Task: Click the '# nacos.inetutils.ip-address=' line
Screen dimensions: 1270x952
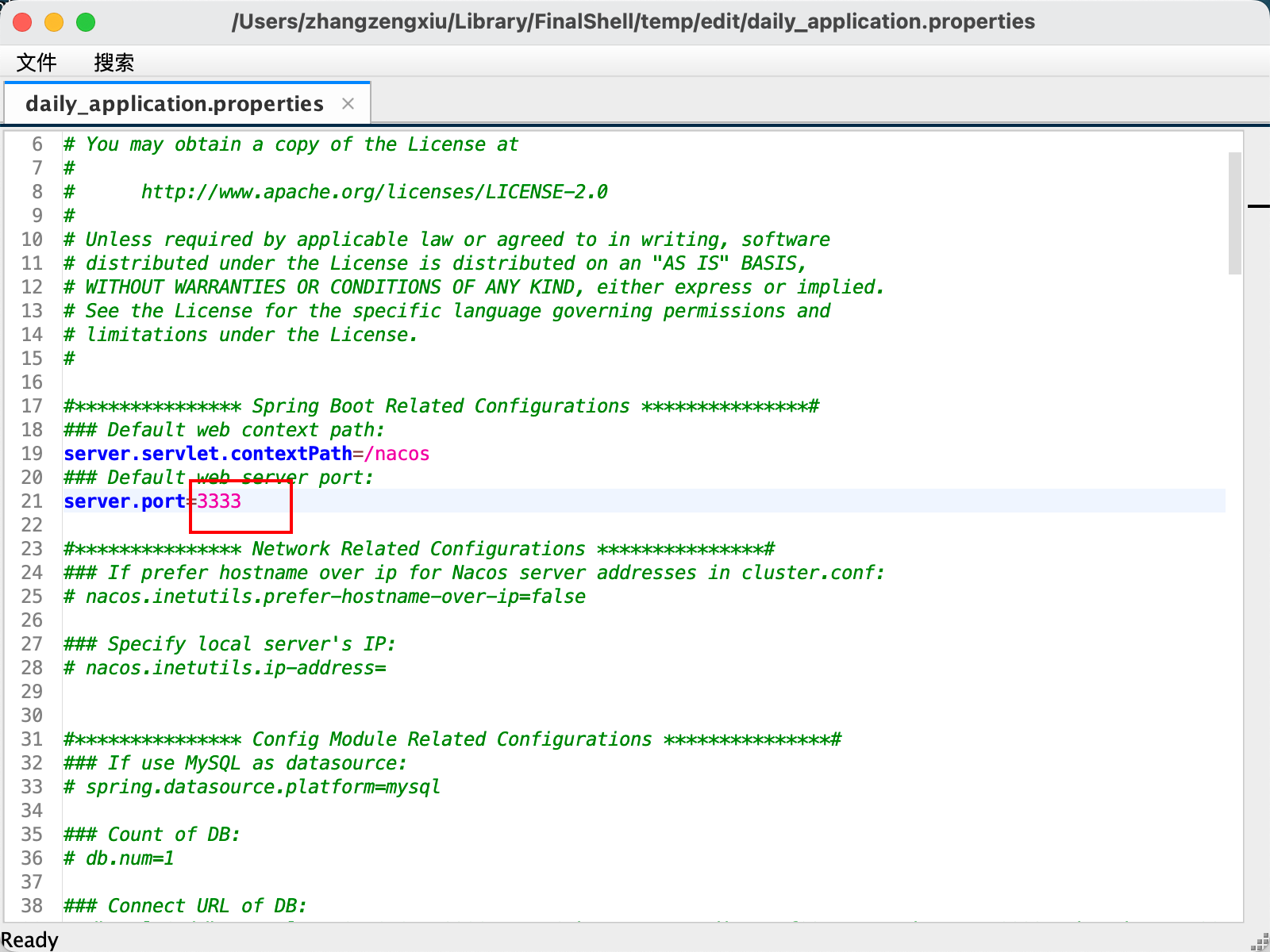Action: tap(225, 668)
